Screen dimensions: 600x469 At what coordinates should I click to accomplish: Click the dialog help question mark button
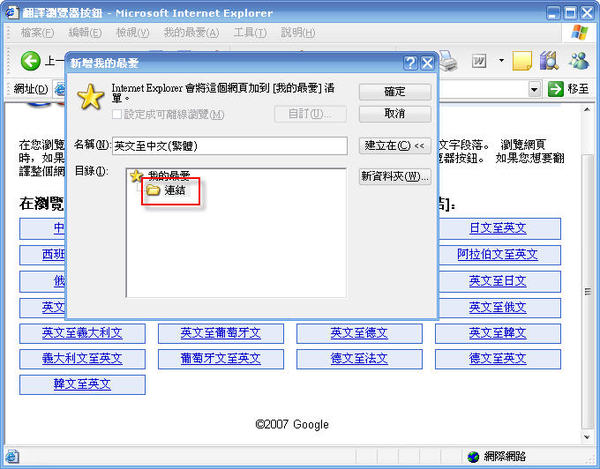pyautogui.click(x=410, y=63)
